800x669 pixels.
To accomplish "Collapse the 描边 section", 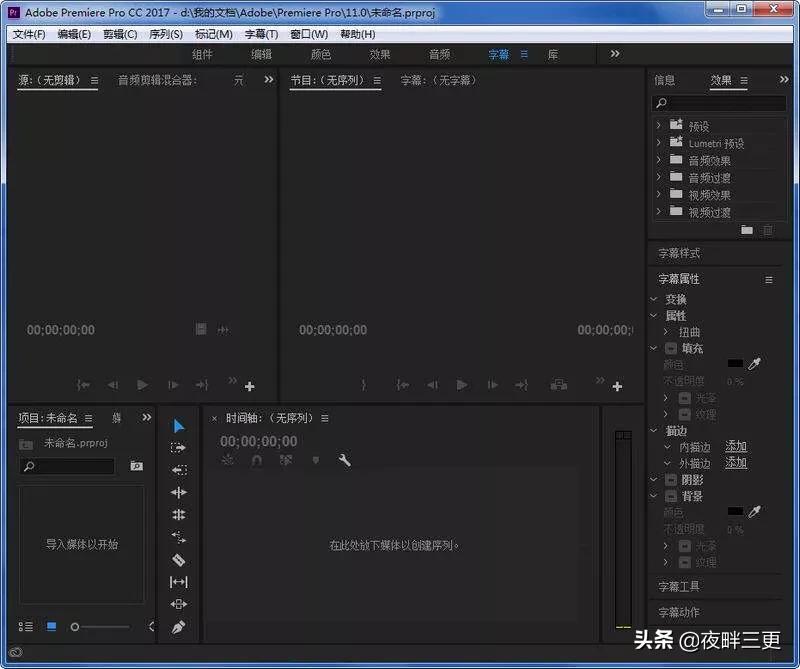I will [654, 431].
